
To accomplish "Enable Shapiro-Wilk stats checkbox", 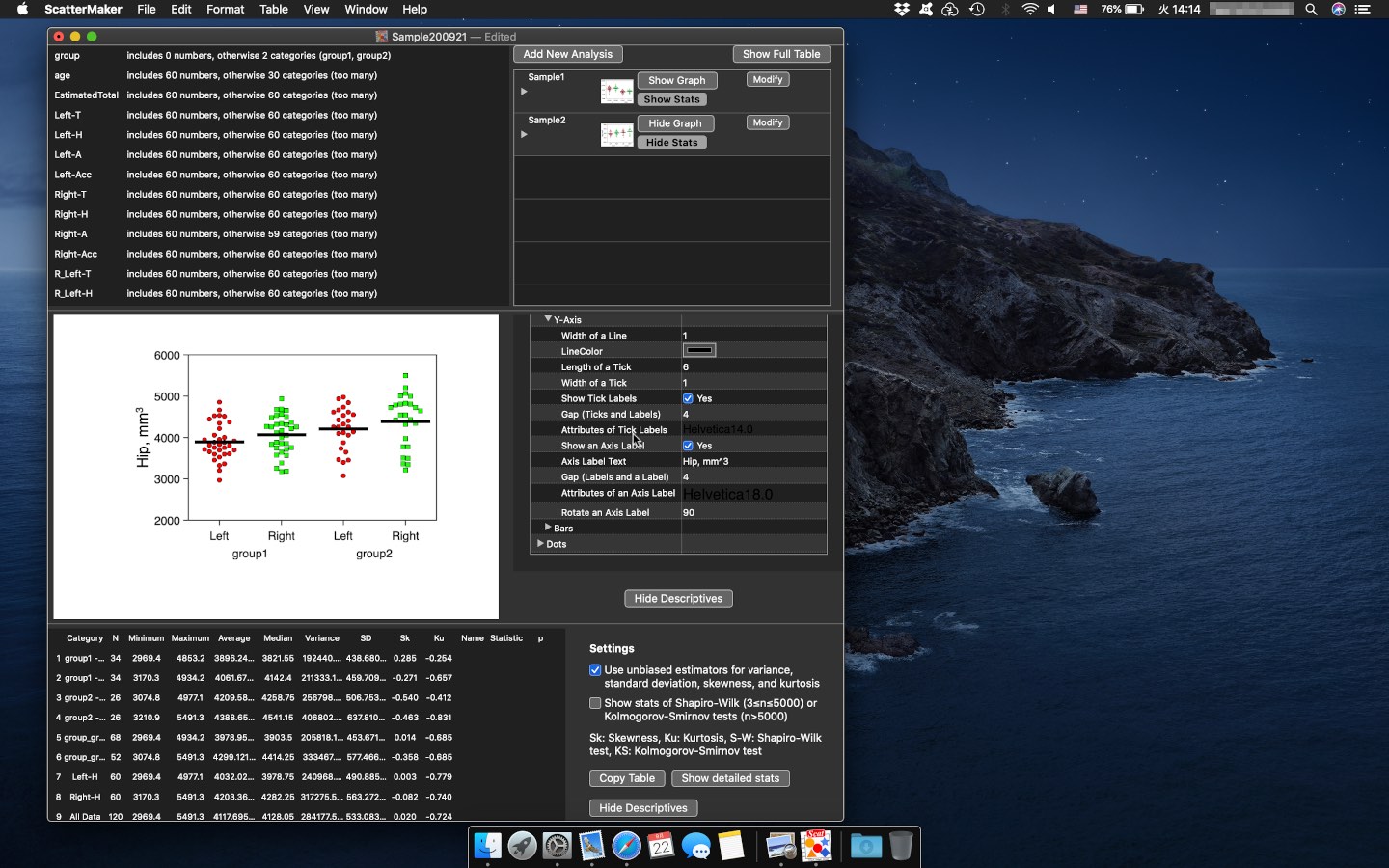I will pyautogui.click(x=595, y=703).
